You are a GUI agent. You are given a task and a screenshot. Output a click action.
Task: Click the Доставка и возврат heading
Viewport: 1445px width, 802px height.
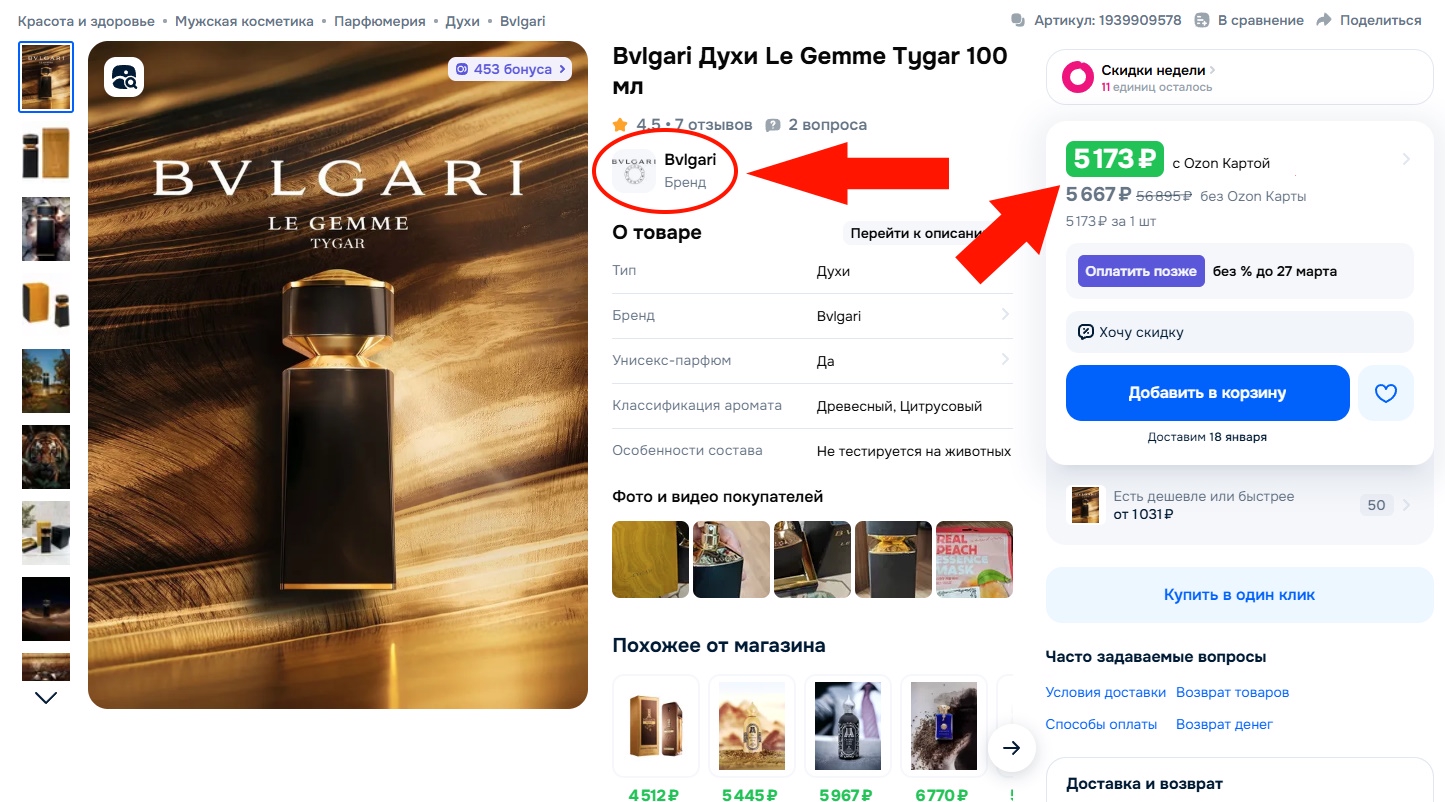click(1144, 784)
